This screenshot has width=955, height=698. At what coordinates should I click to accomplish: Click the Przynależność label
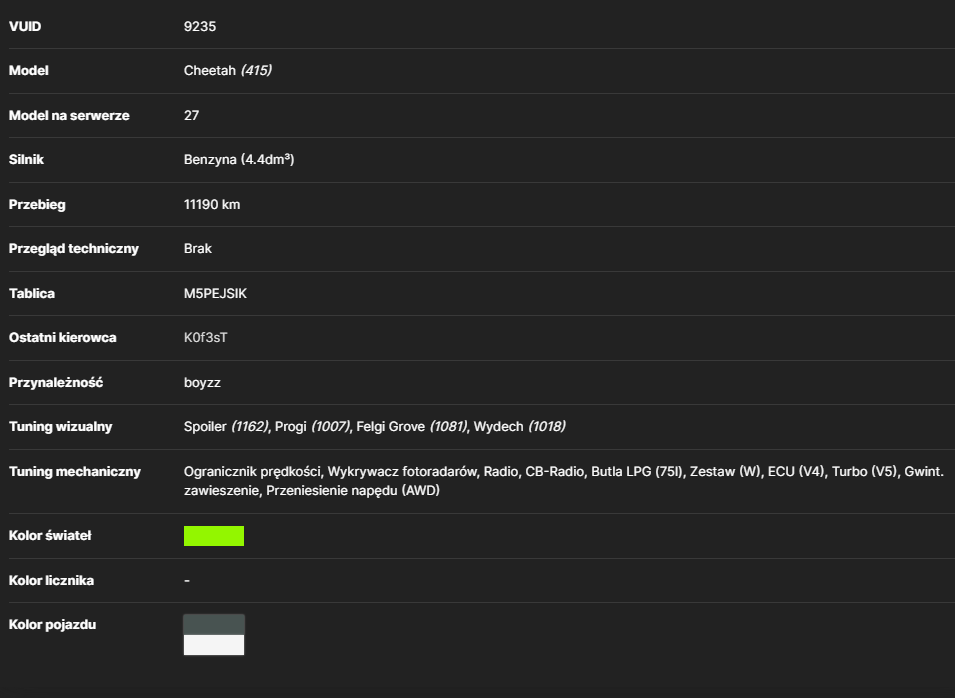(x=55, y=382)
